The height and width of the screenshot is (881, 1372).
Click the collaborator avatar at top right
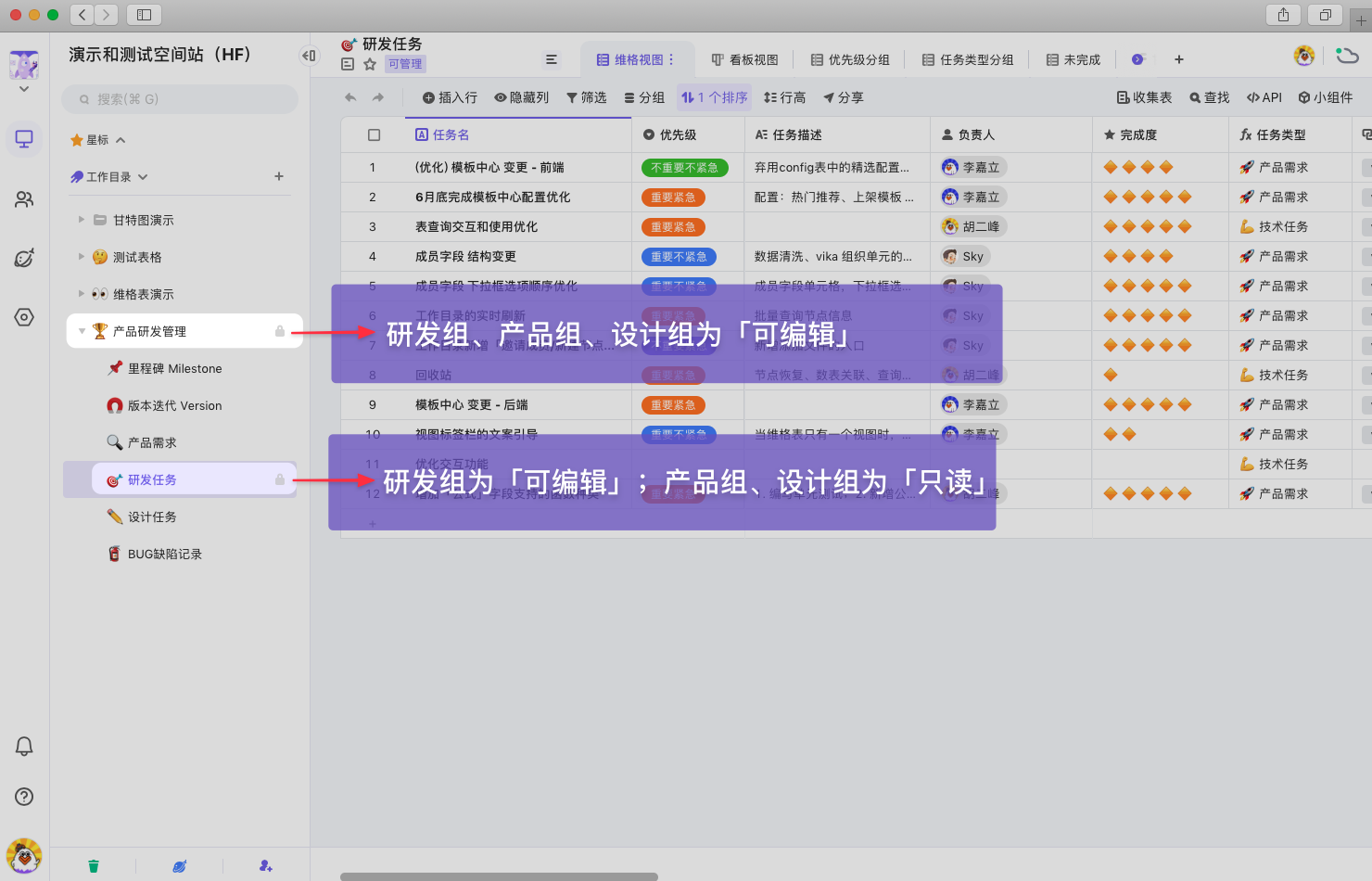[1304, 56]
